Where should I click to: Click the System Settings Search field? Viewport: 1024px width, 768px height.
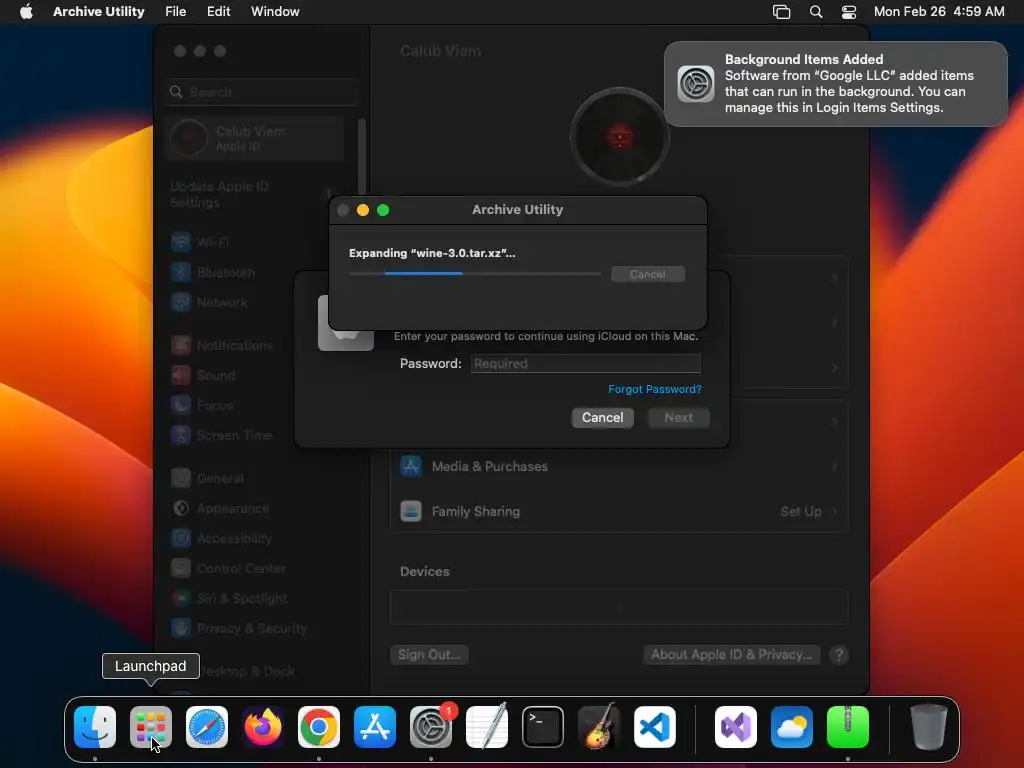pyautogui.click(x=262, y=92)
